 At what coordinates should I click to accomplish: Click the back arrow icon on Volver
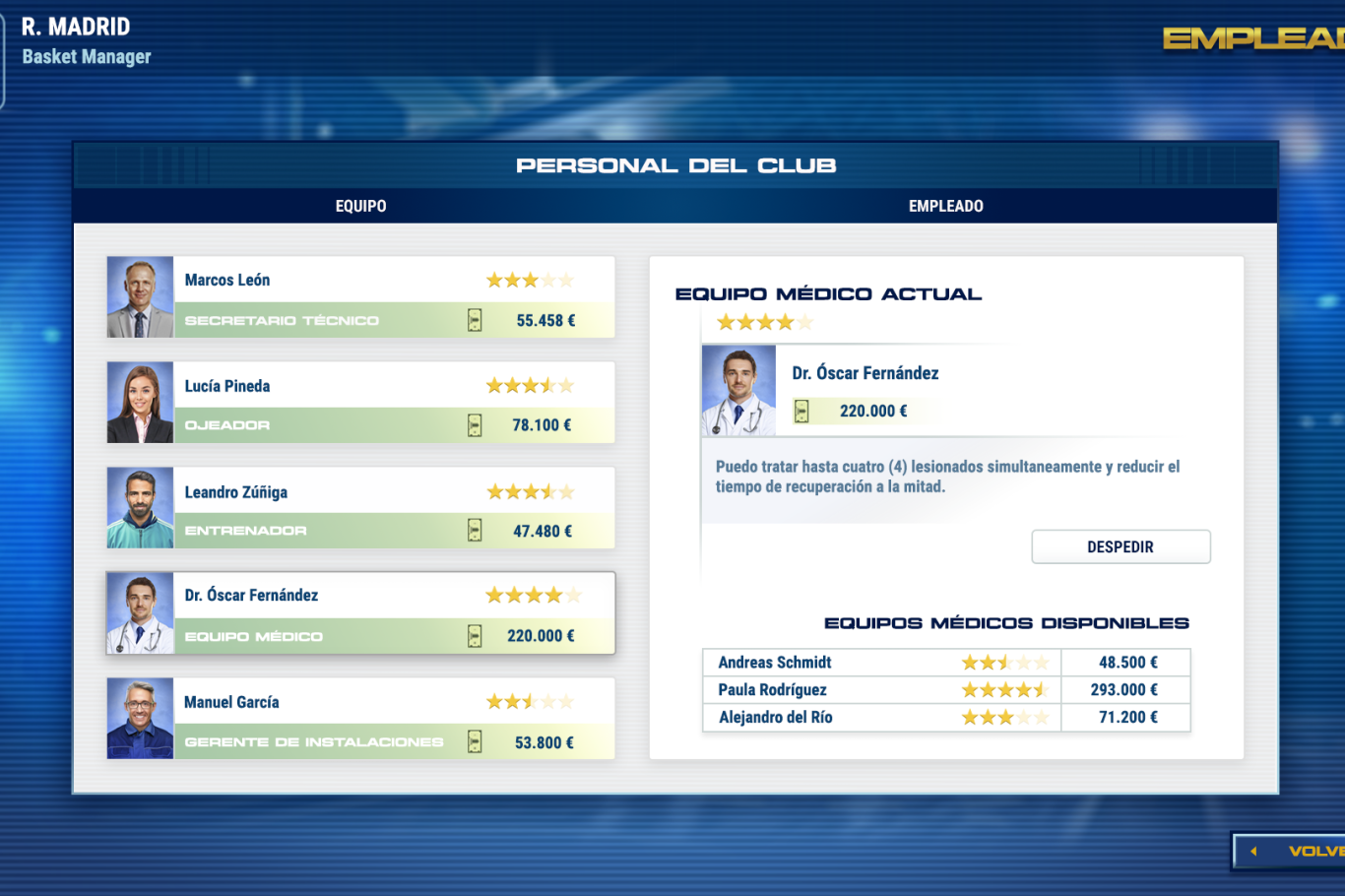pyautogui.click(x=1253, y=851)
